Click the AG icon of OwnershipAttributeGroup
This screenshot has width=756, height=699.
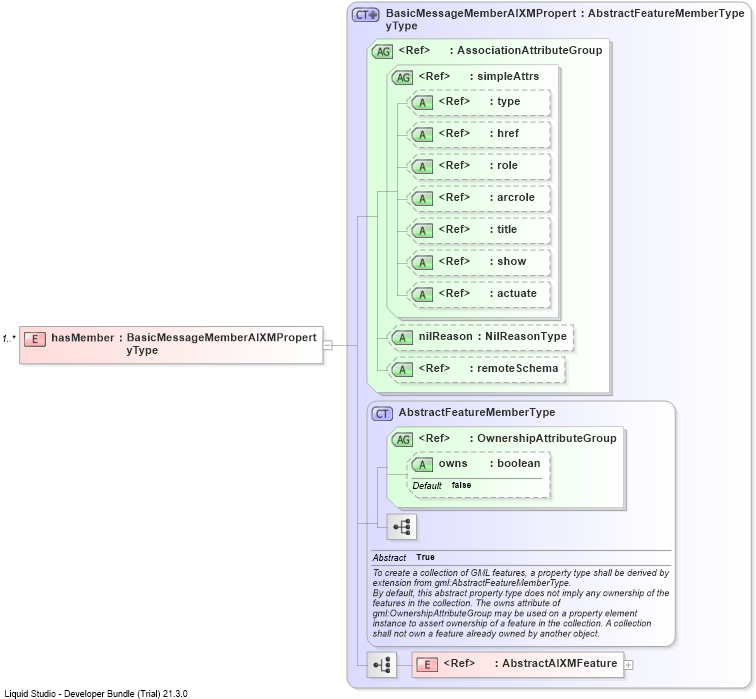pos(403,439)
